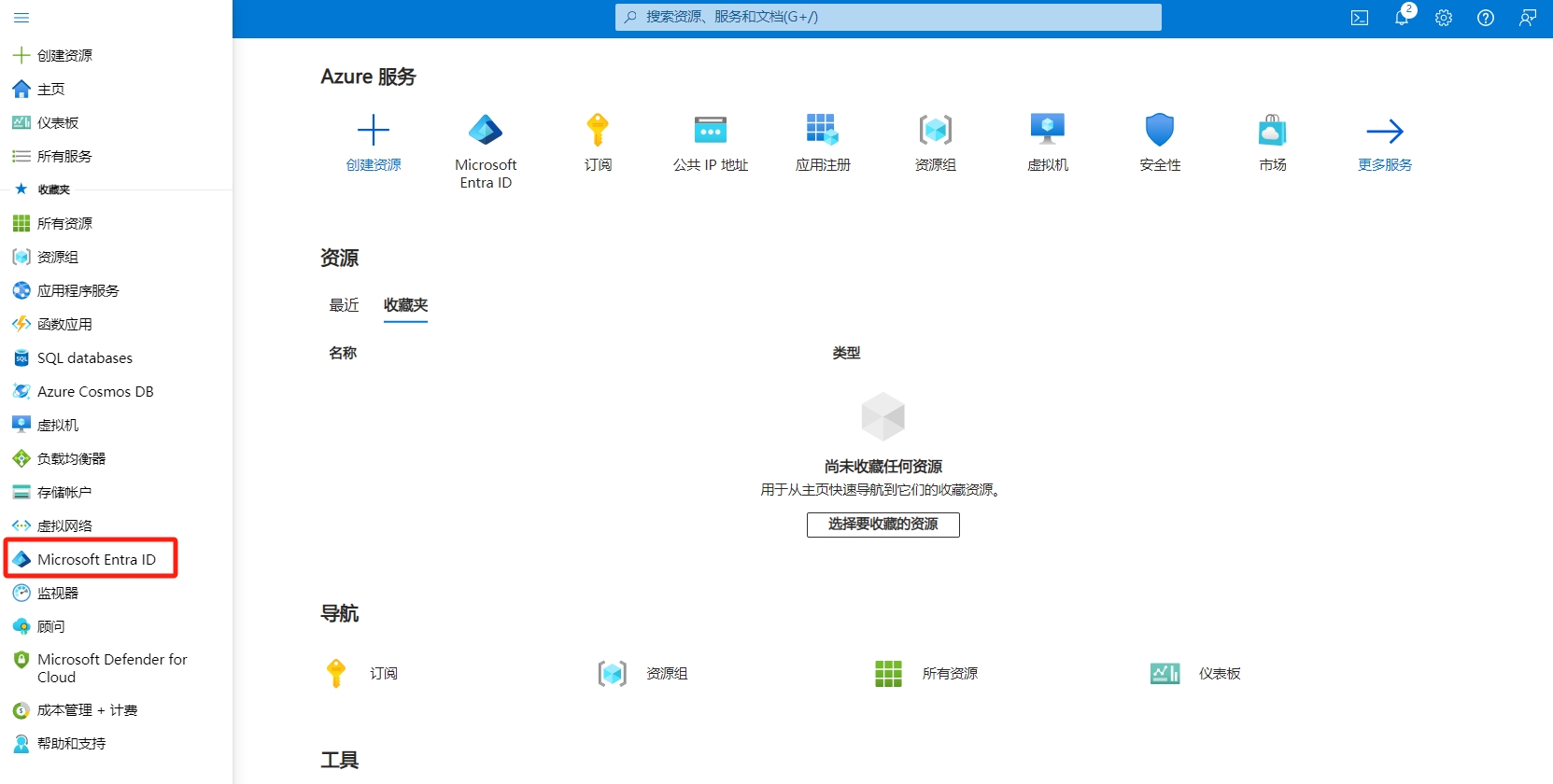1553x784 pixels.
Task: Open notifications bell icon
Action: pos(1401,18)
